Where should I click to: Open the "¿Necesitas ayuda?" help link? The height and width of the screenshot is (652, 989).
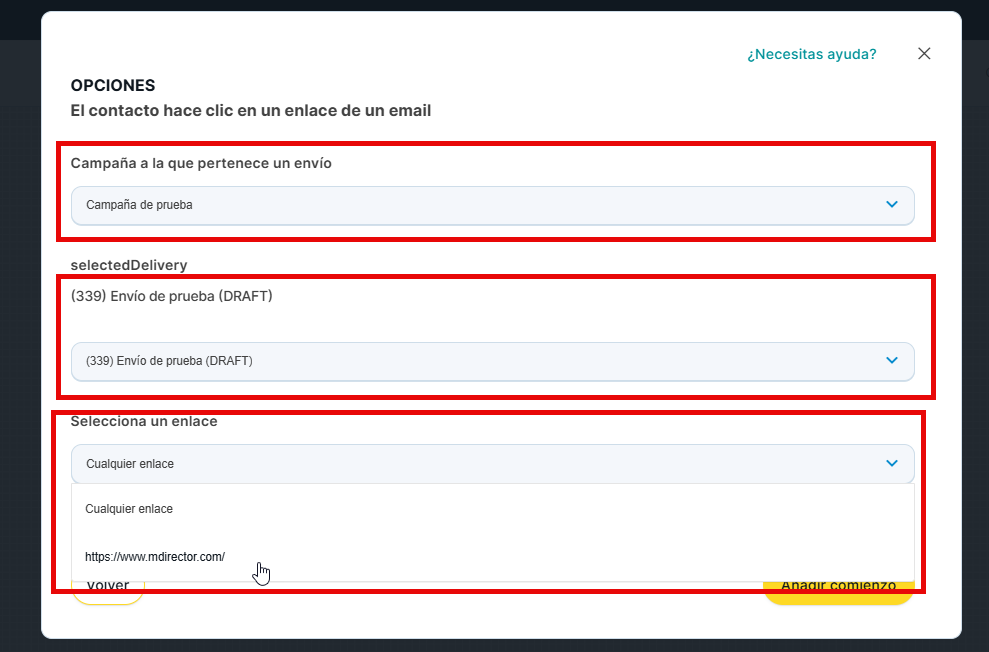click(811, 54)
